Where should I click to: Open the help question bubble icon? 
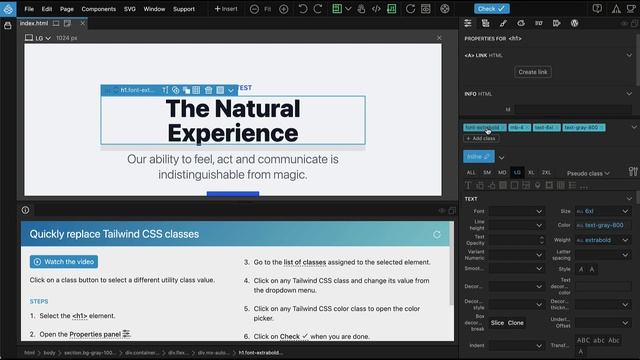click(597, 9)
